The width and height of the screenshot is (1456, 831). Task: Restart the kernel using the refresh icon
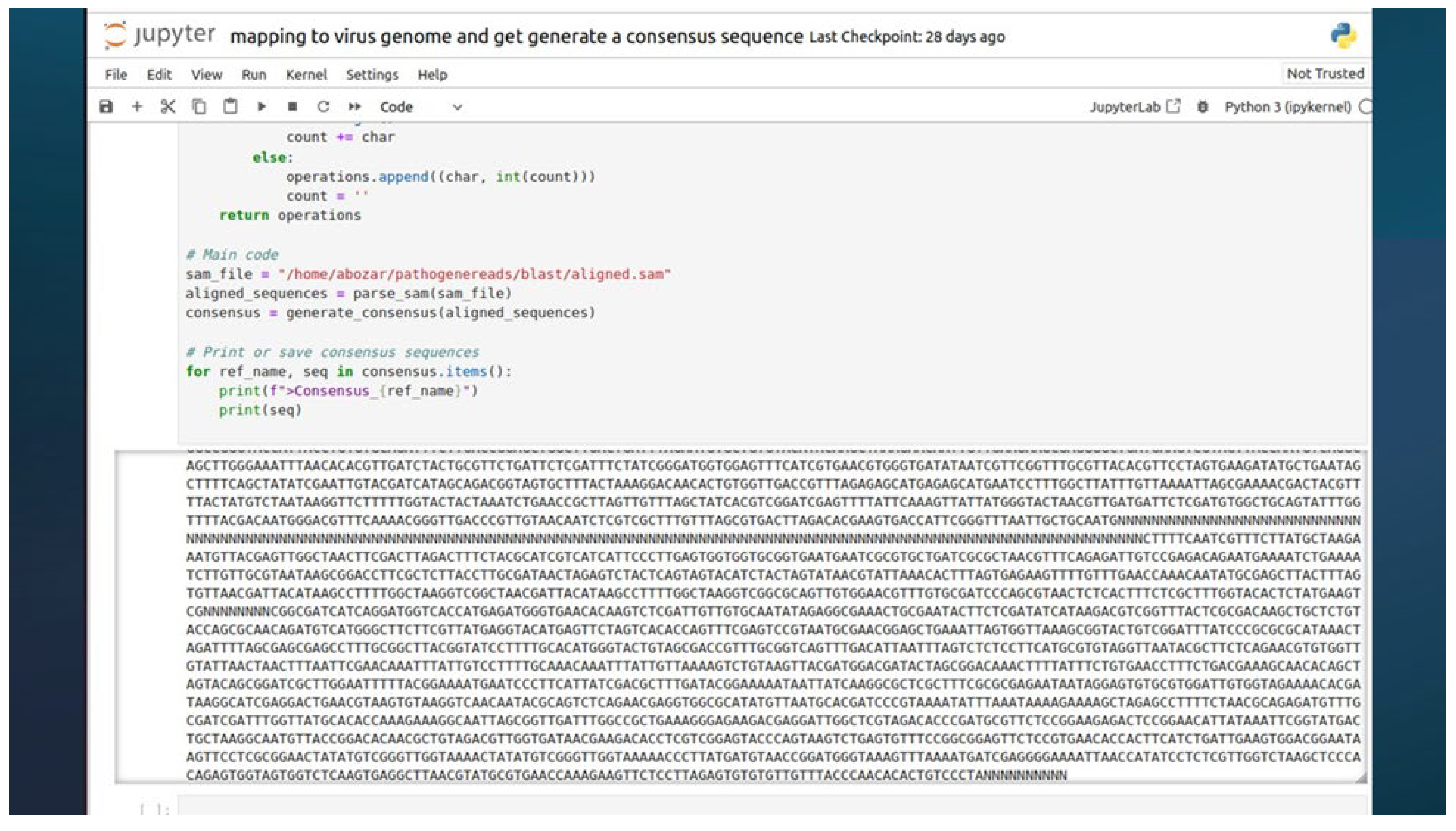click(x=323, y=106)
